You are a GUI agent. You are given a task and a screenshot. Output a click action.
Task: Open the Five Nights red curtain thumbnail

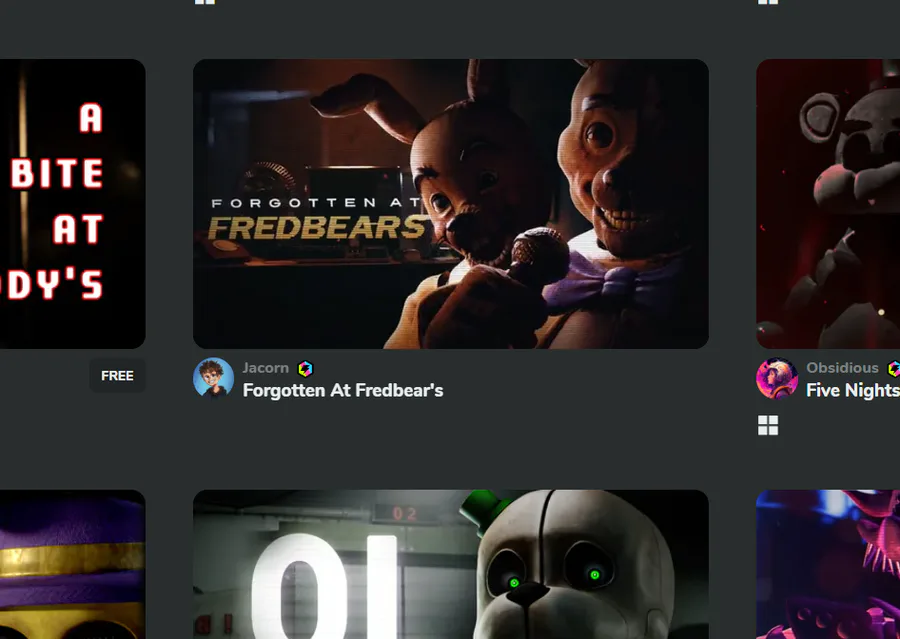(828, 204)
